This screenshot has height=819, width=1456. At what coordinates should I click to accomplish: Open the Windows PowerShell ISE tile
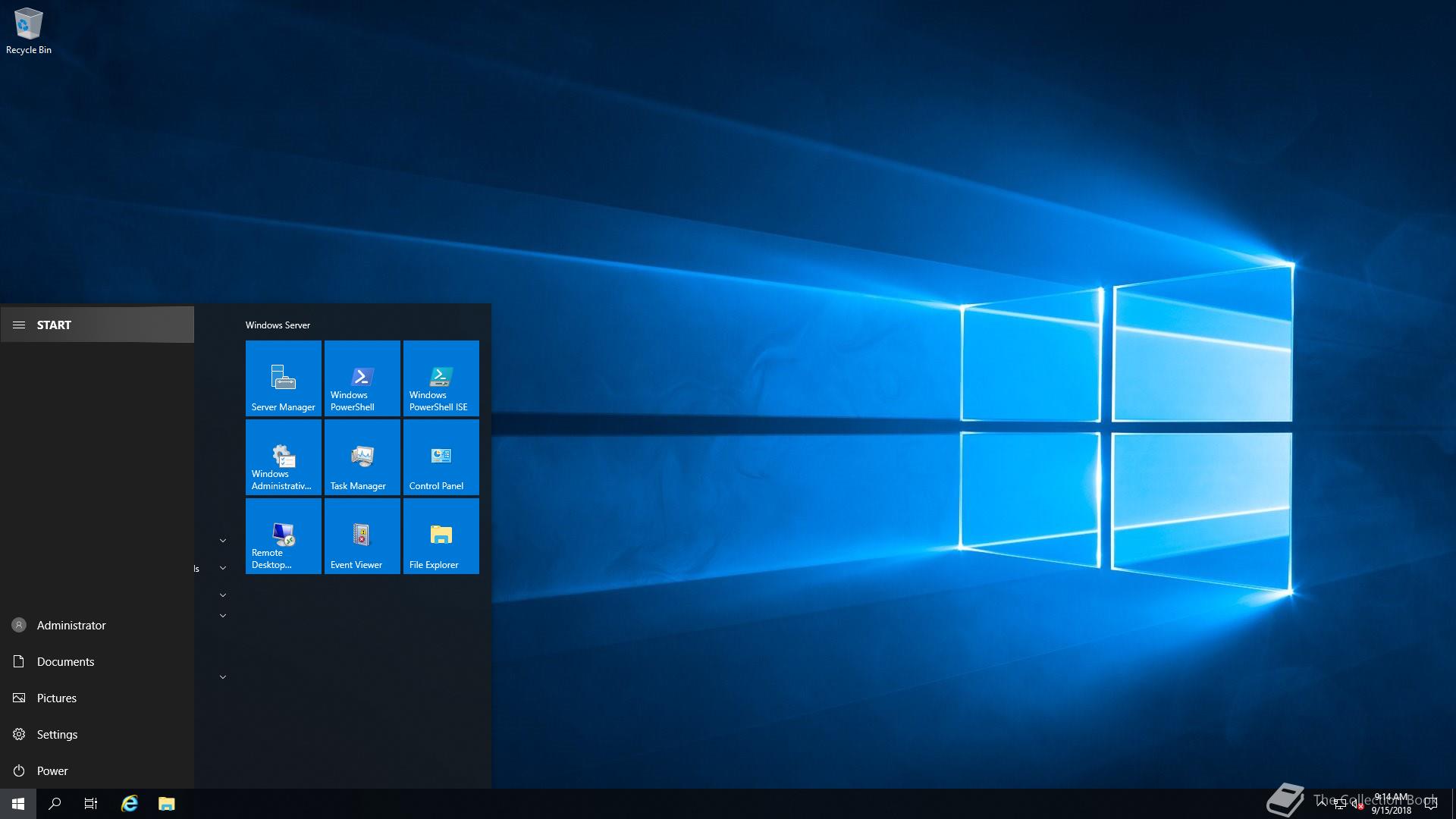(441, 378)
